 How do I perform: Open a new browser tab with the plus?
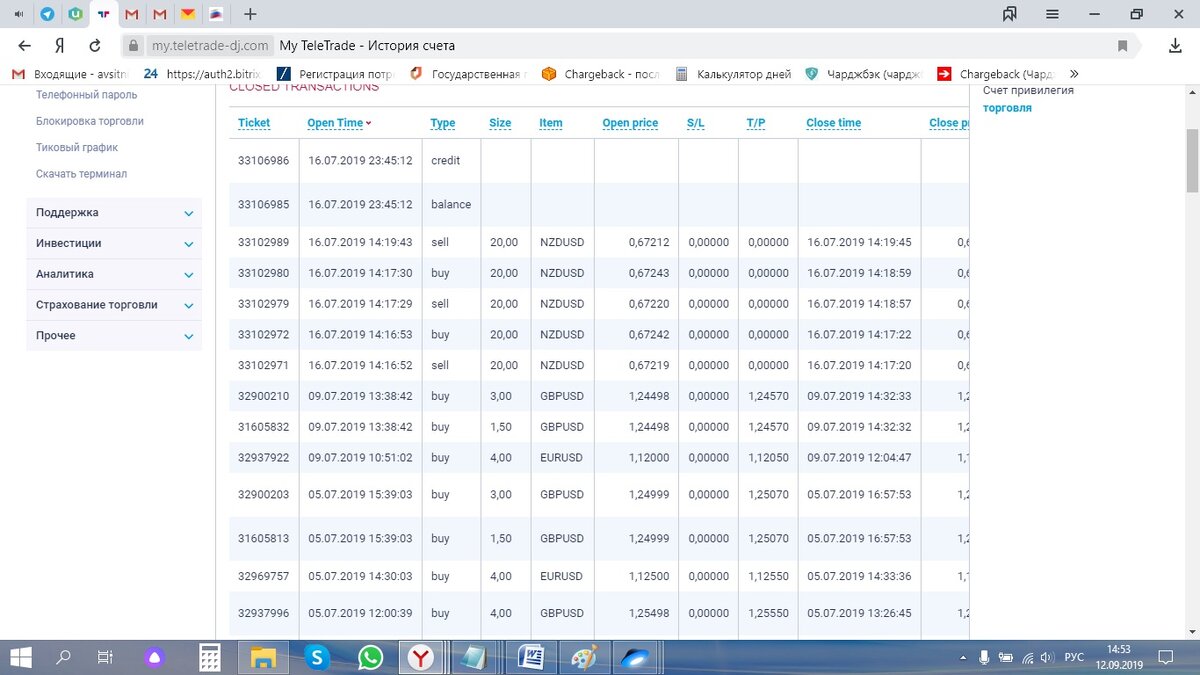[250, 14]
